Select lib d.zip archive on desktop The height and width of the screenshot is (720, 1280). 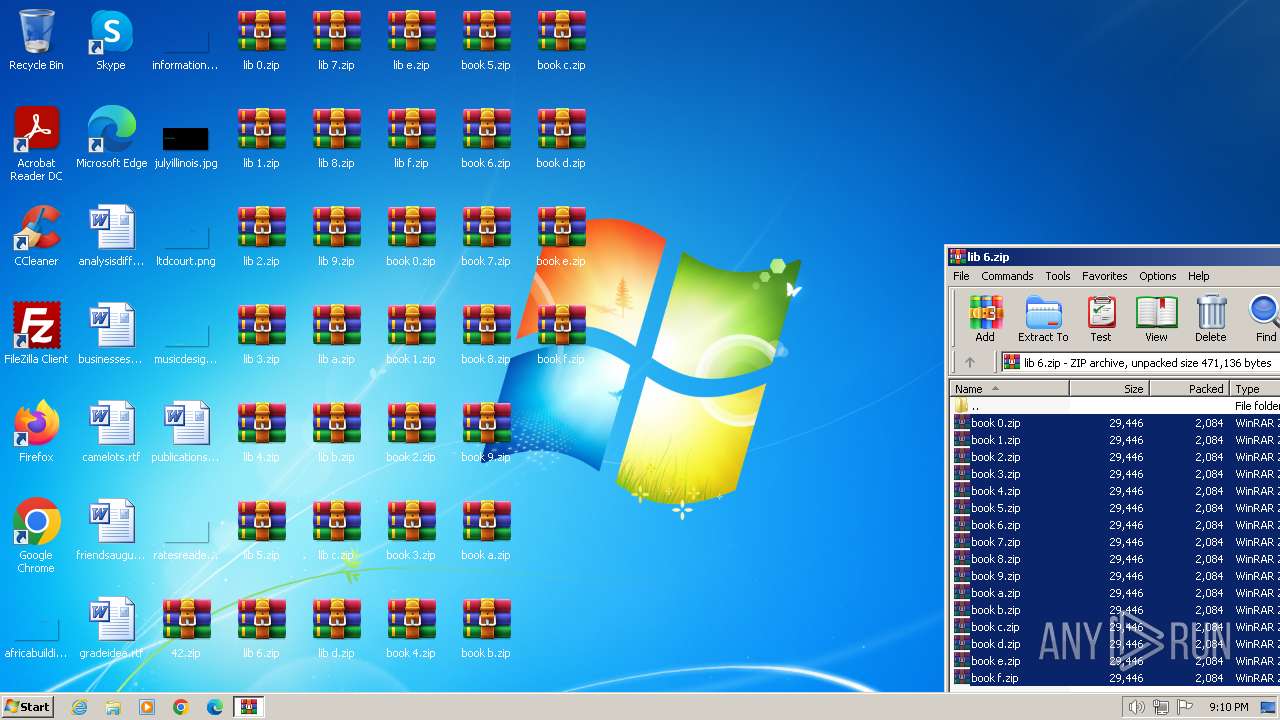coord(336,629)
